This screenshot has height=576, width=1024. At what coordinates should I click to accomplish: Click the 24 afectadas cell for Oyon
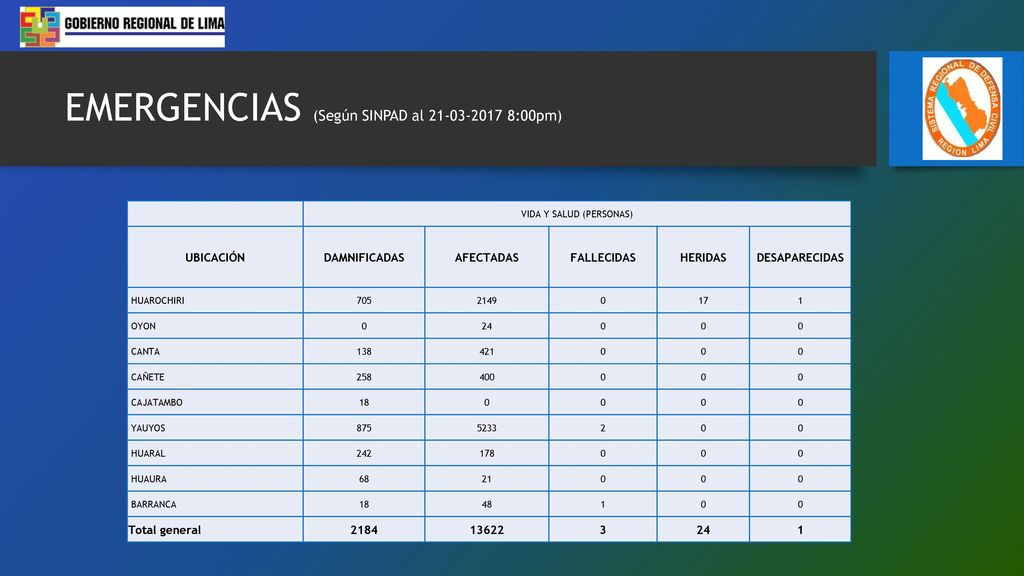coord(487,326)
